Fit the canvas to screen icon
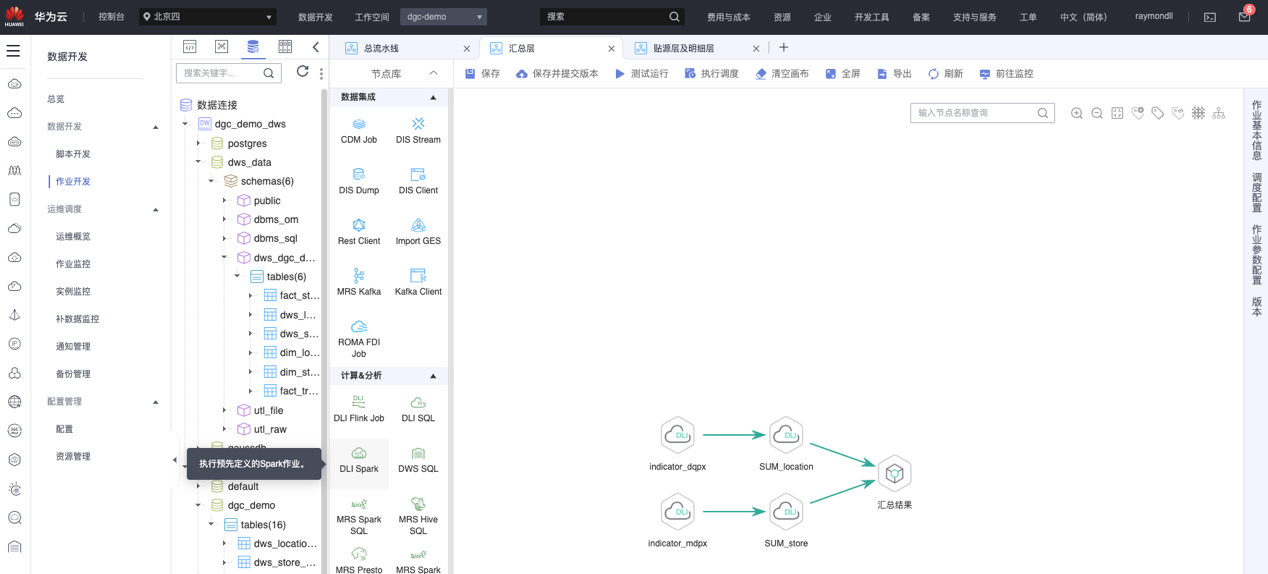The width and height of the screenshot is (1268, 574). pos(1117,113)
